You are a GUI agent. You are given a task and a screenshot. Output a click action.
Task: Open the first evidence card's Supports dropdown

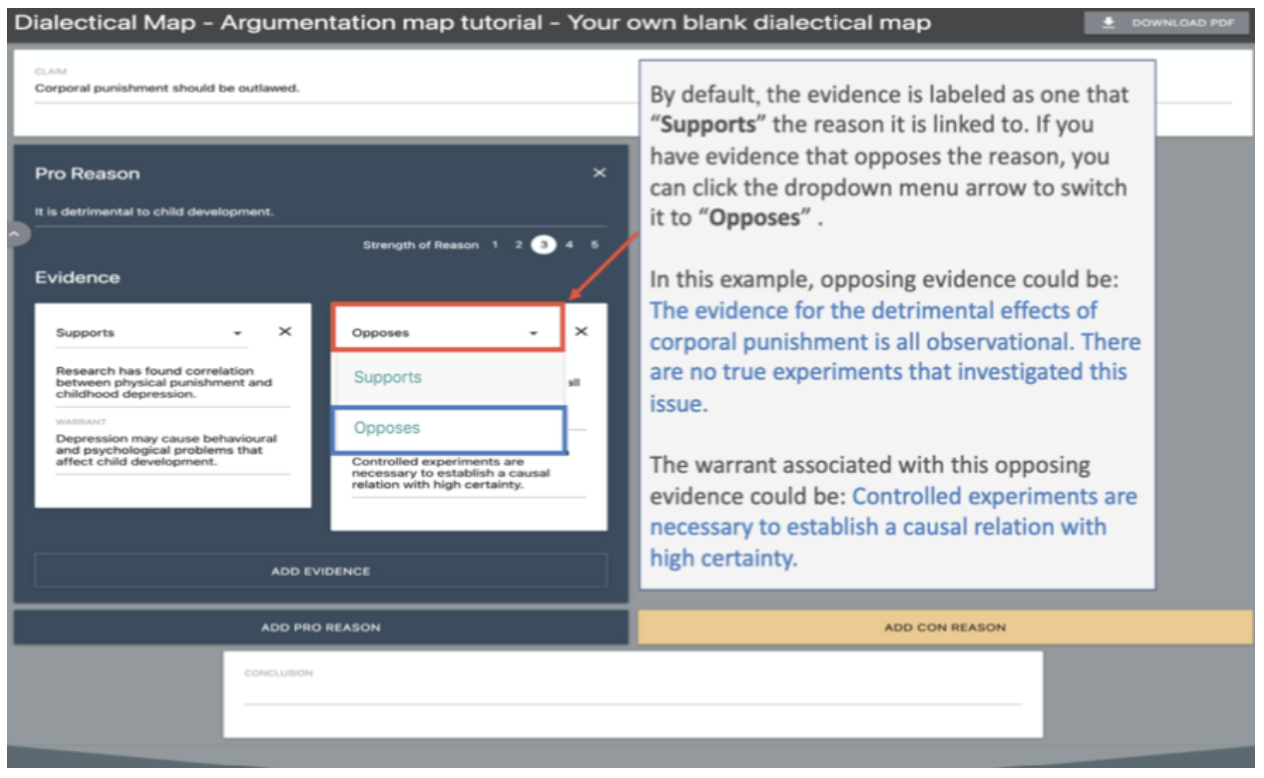(x=237, y=333)
